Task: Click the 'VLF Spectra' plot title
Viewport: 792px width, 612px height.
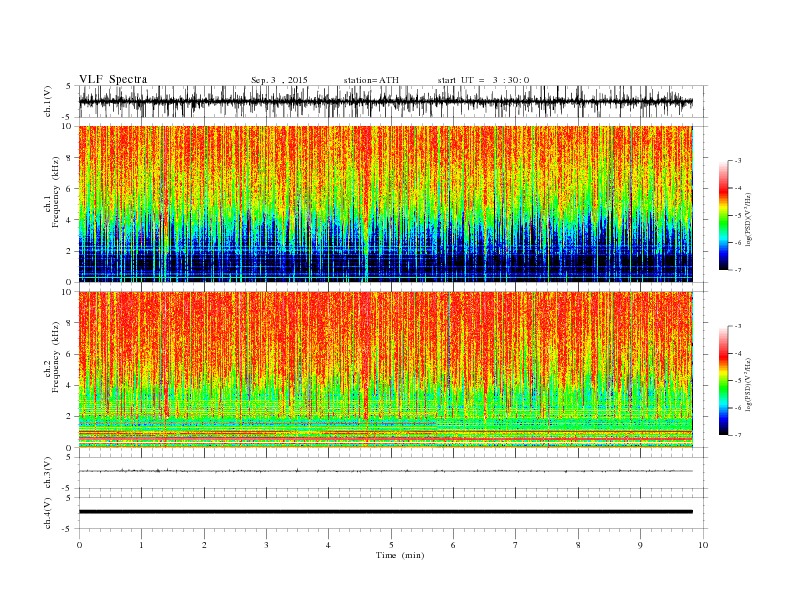Action: [x=113, y=79]
